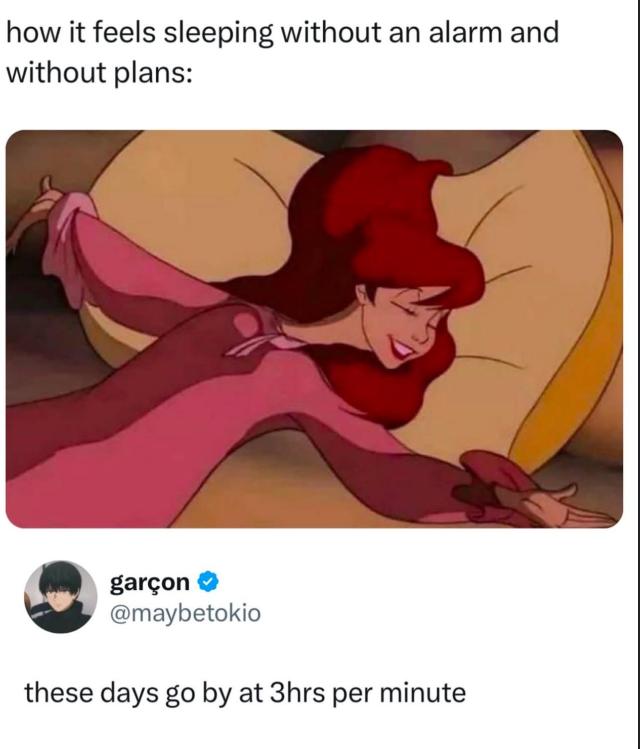Select the '3hrs per minute' tweet text
This screenshot has height=749, width=640.
pos(245,693)
